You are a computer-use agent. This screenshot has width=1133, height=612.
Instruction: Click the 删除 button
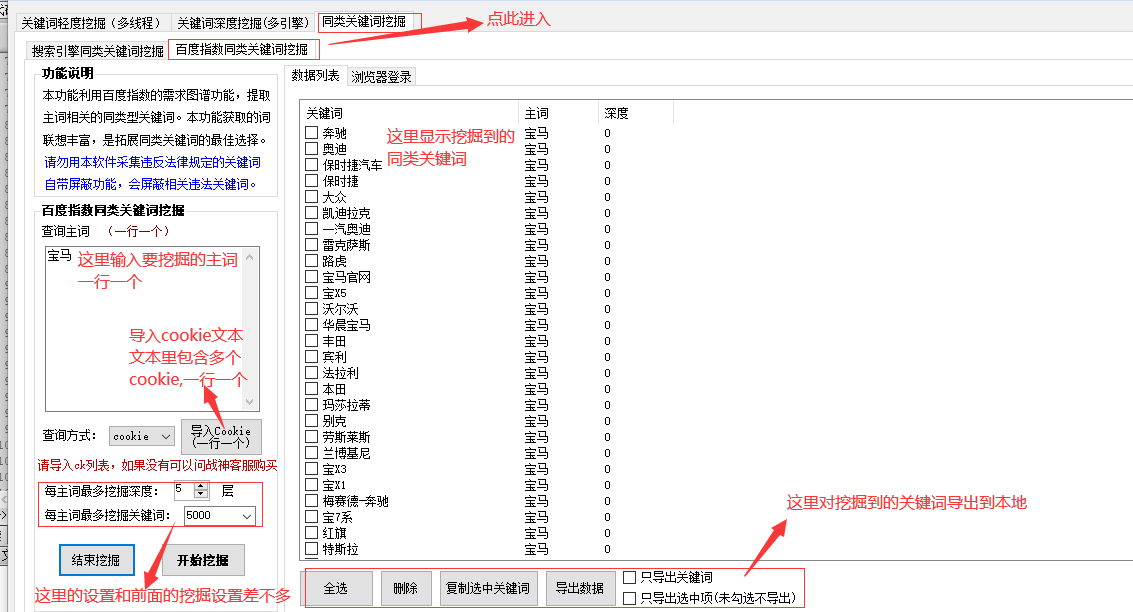pos(405,588)
